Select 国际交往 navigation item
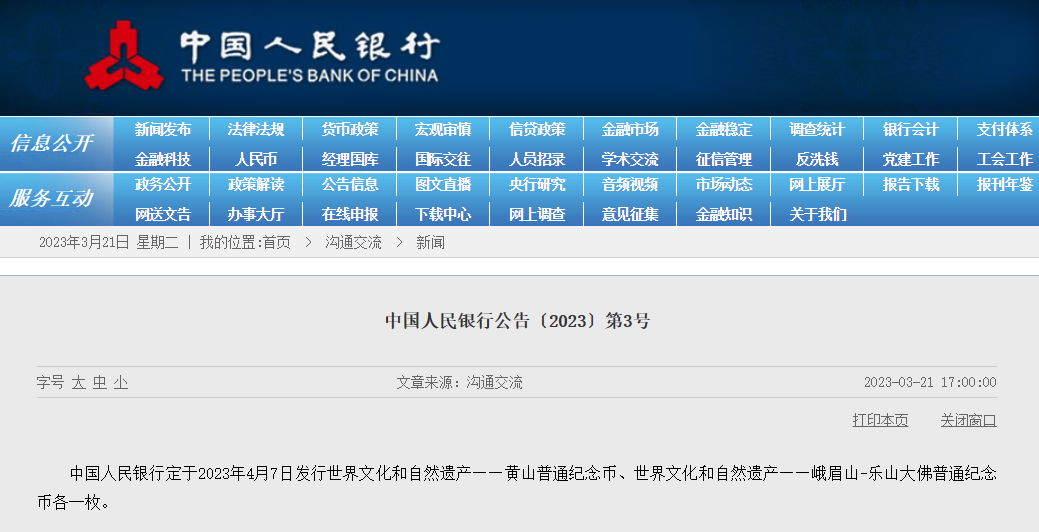Image resolution: width=1039 pixels, height=532 pixels. pyautogui.click(x=443, y=159)
